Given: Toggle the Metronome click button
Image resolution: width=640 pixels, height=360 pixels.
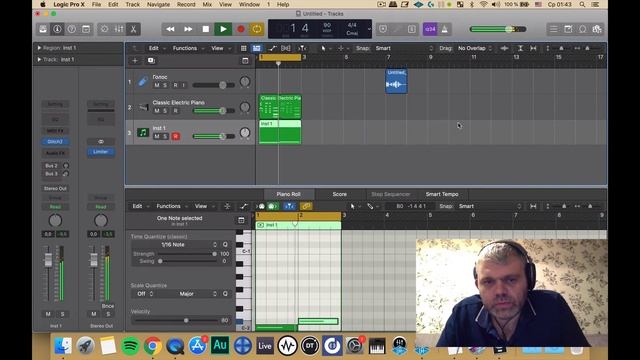Looking at the screenshot, I should [444, 29].
